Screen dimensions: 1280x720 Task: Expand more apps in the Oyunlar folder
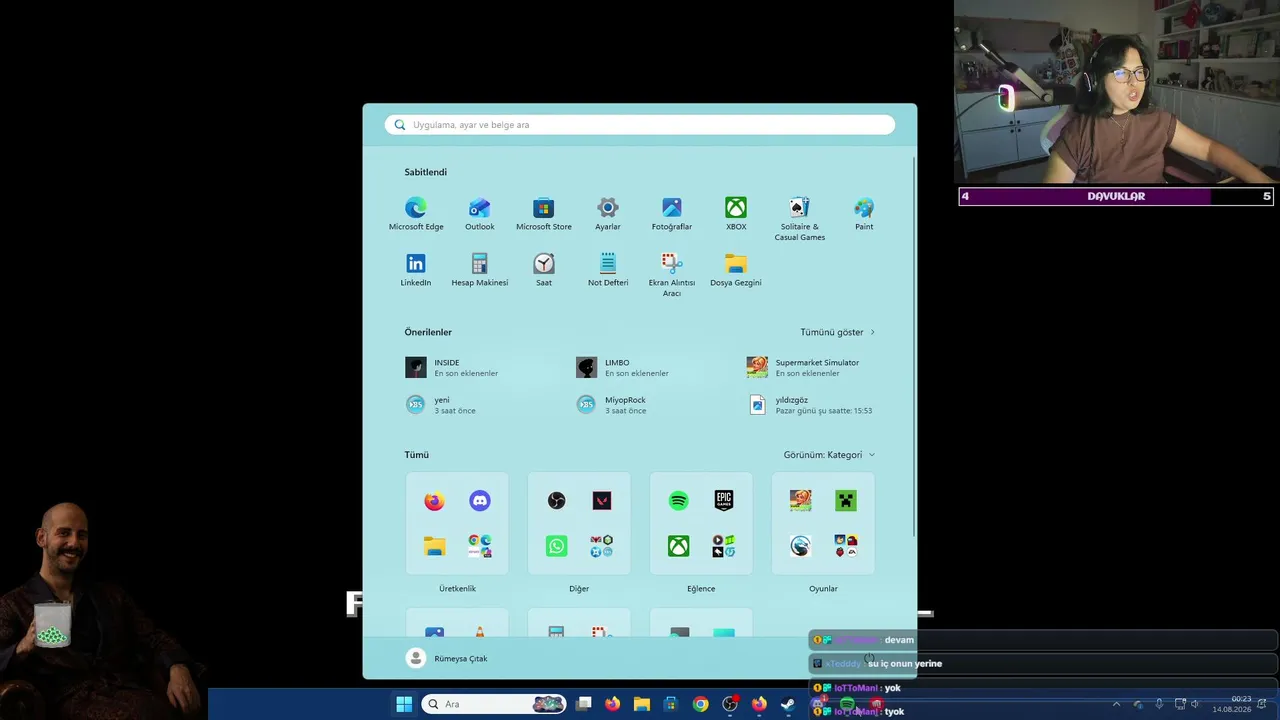click(x=846, y=546)
